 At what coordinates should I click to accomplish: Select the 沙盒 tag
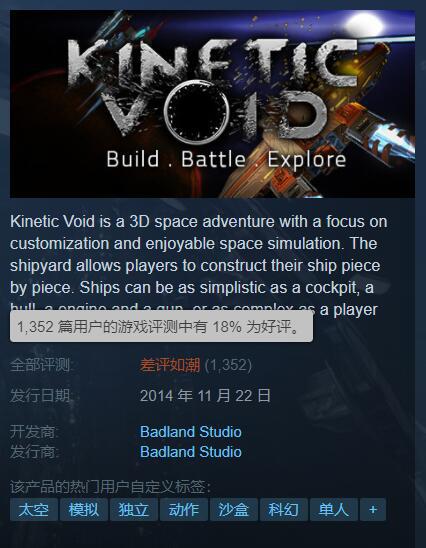click(234, 510)
